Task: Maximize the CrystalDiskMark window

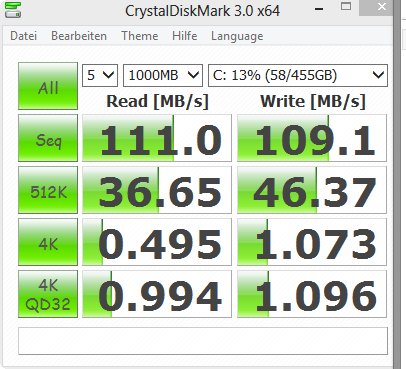Action: 346,7
